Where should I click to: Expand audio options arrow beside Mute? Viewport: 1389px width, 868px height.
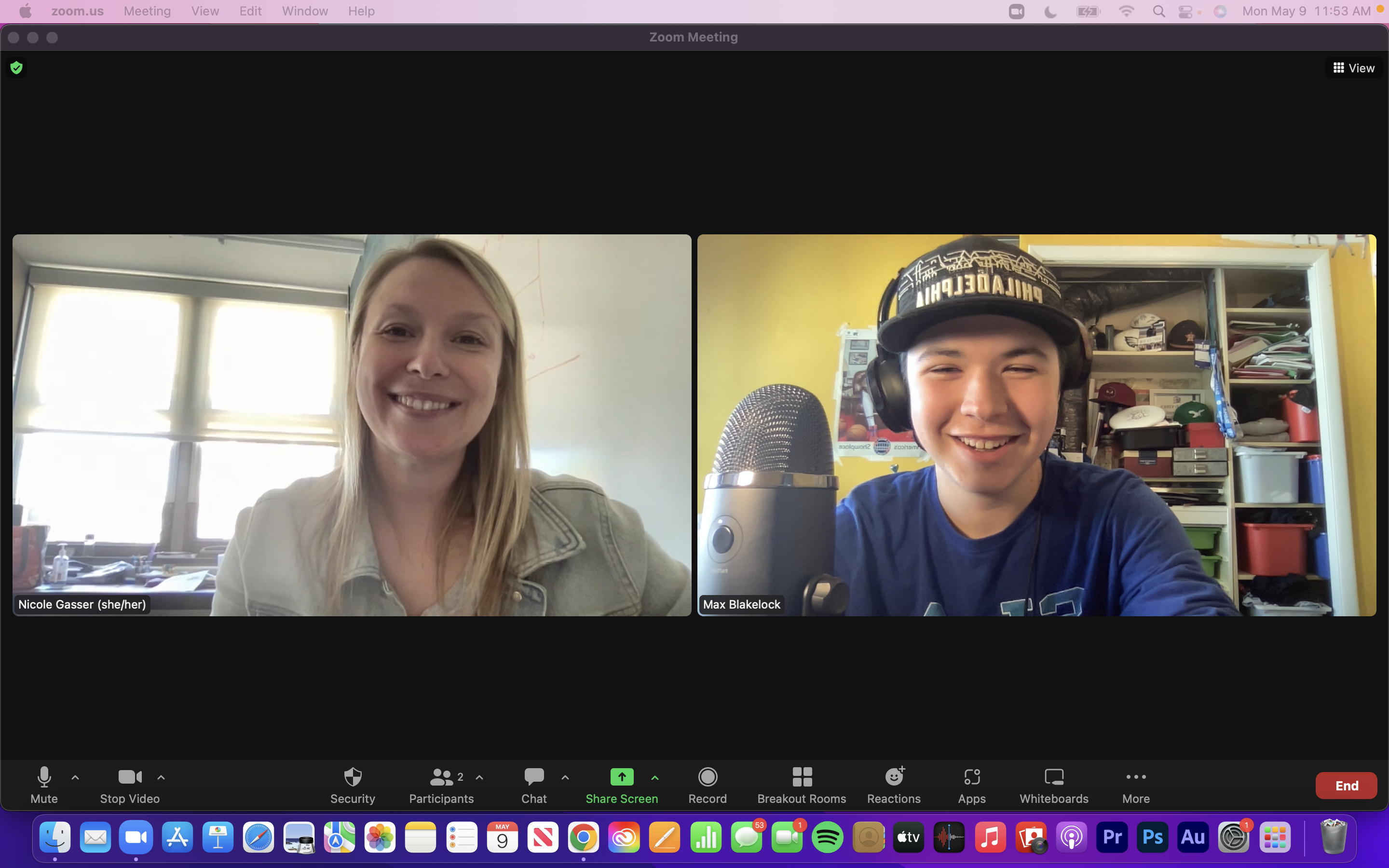pos(75,777)
